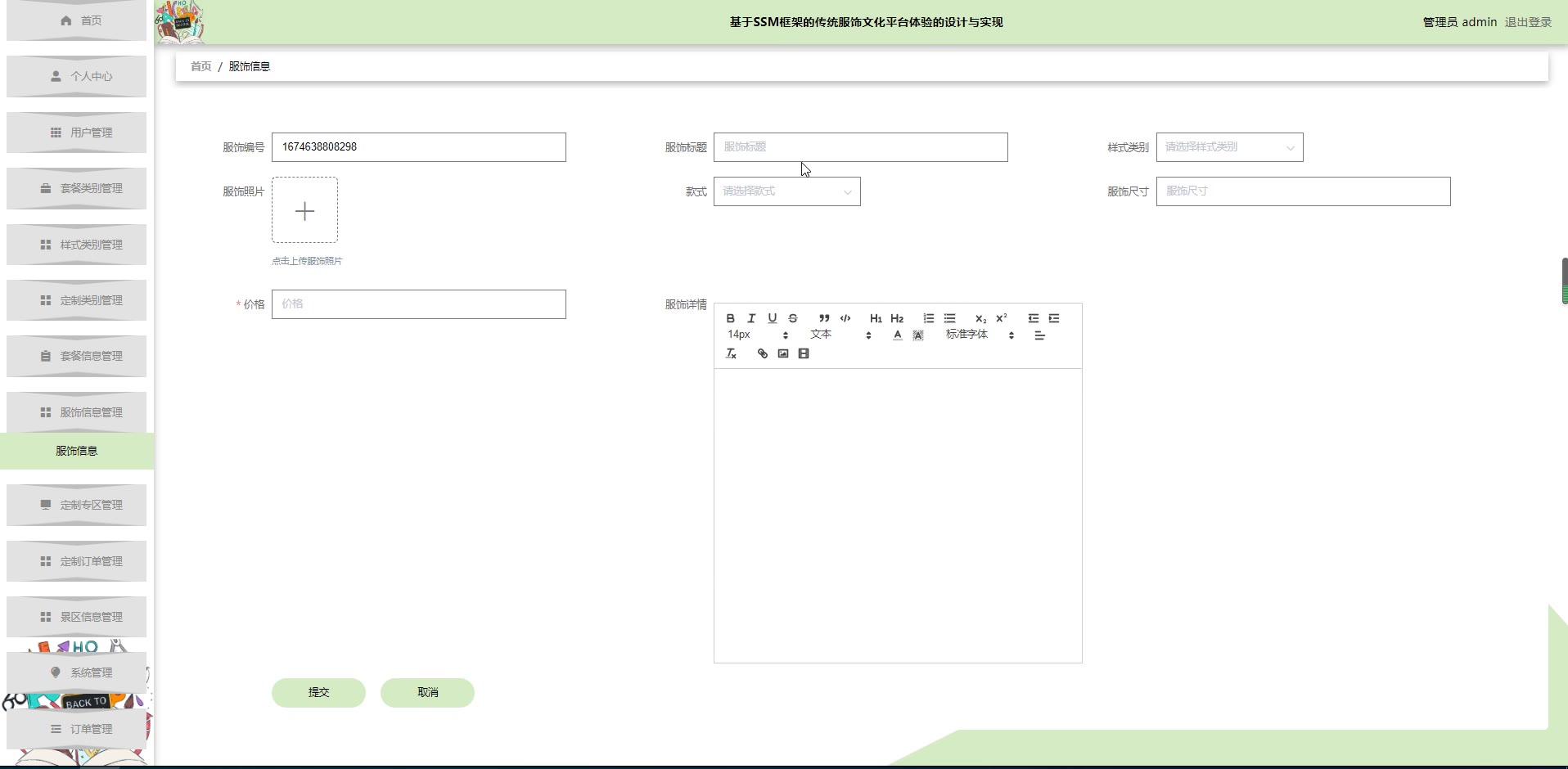Open the 标准字体 font family dropdown
The width and height of the screenshot is (1568, 769).
pyautogui.click(x=980, y=335)
